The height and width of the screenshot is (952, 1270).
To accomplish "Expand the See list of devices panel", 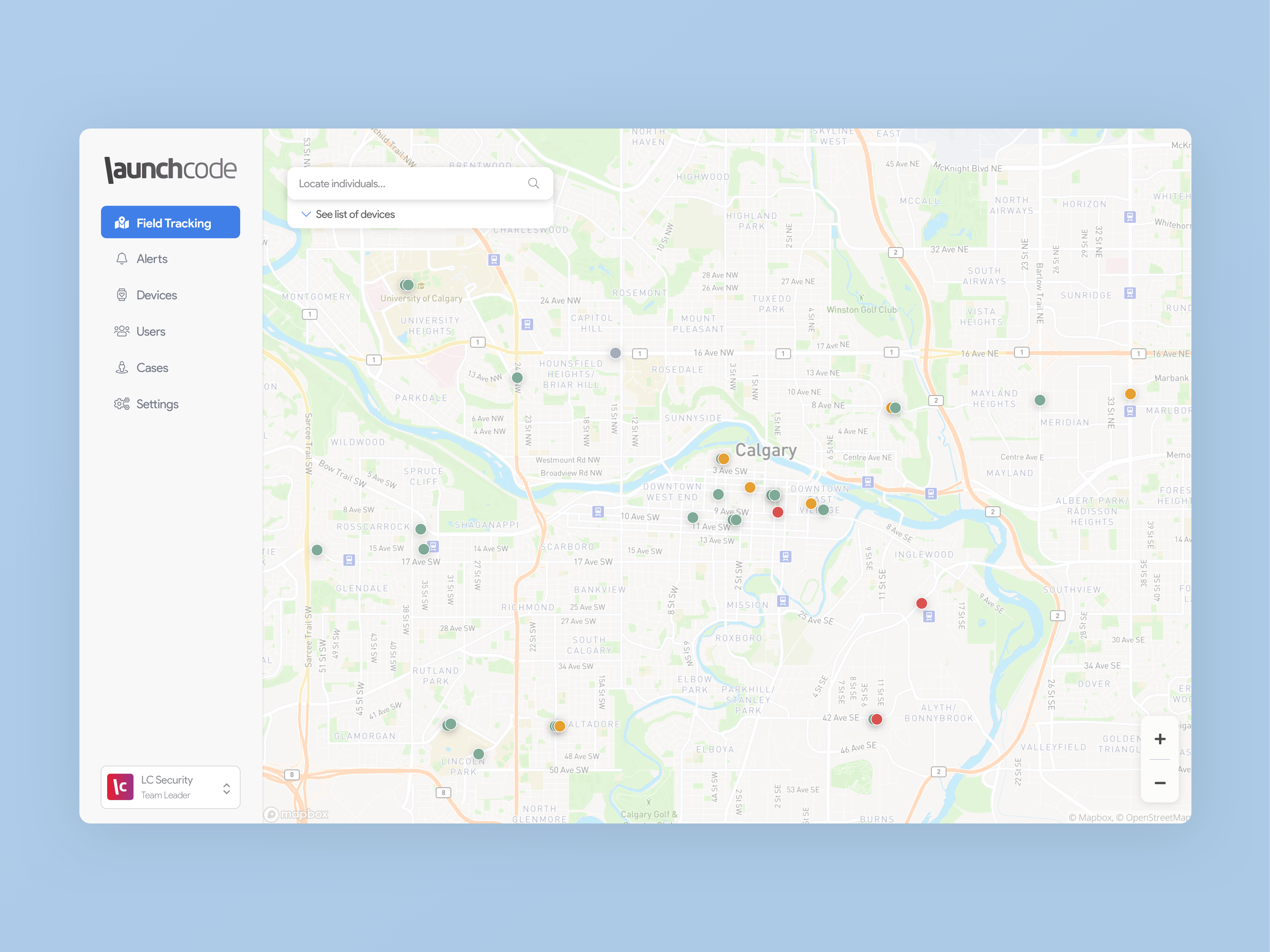I will (355, 214).
